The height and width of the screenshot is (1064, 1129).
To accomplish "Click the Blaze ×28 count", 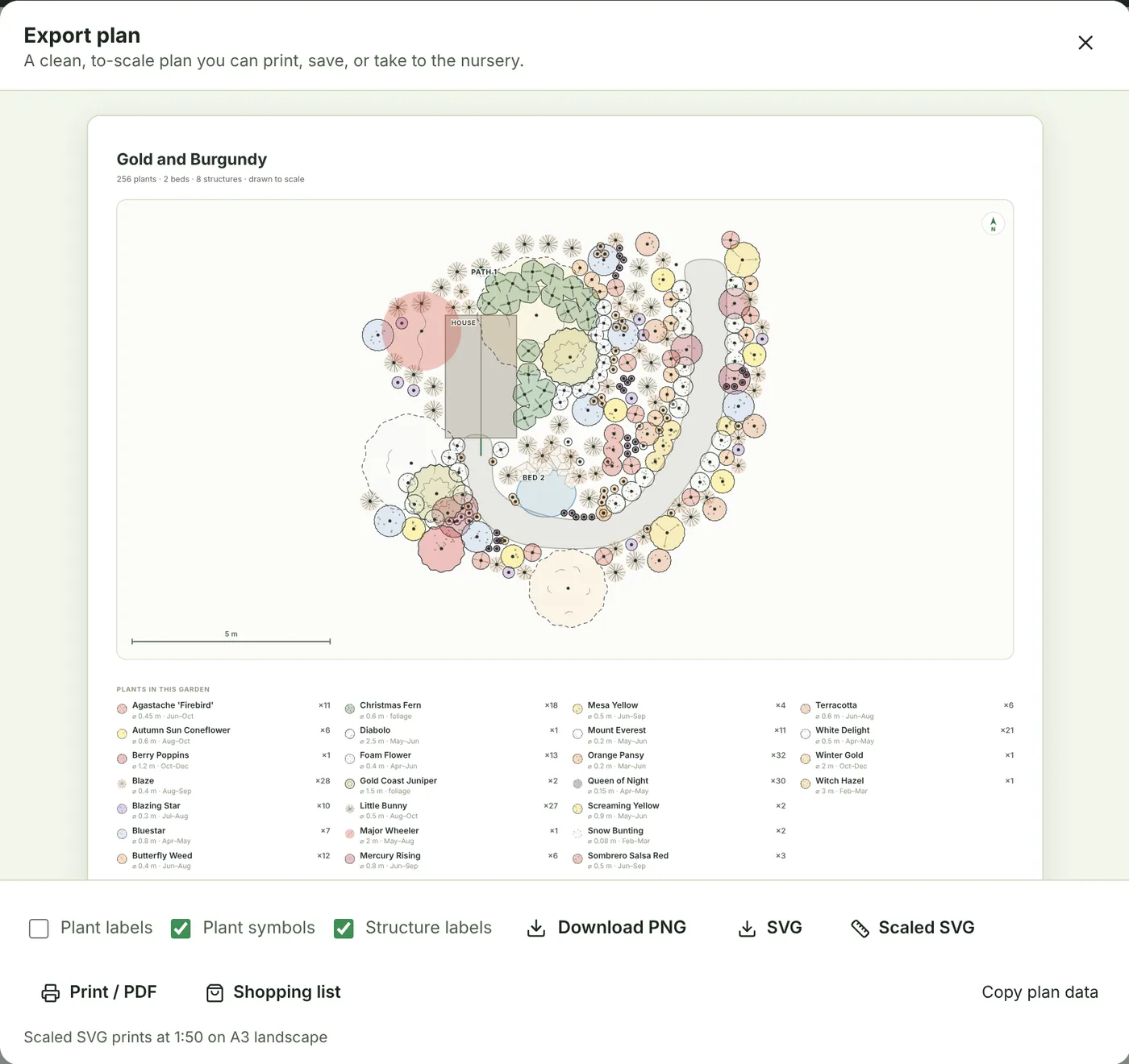I will point(323,781).
